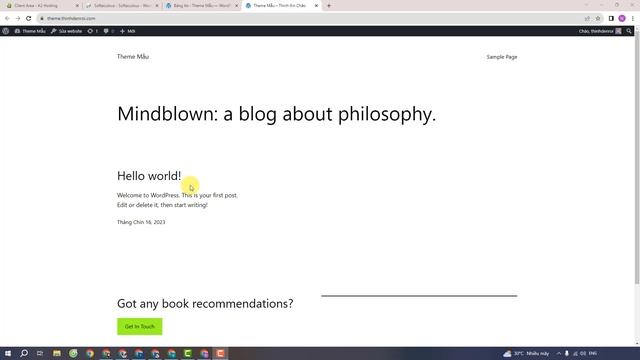Click the Welcome to WordPress excerpt text
The height and width of the screenshot is (360, 640).
pyautogui.click(x=177, y=200)
